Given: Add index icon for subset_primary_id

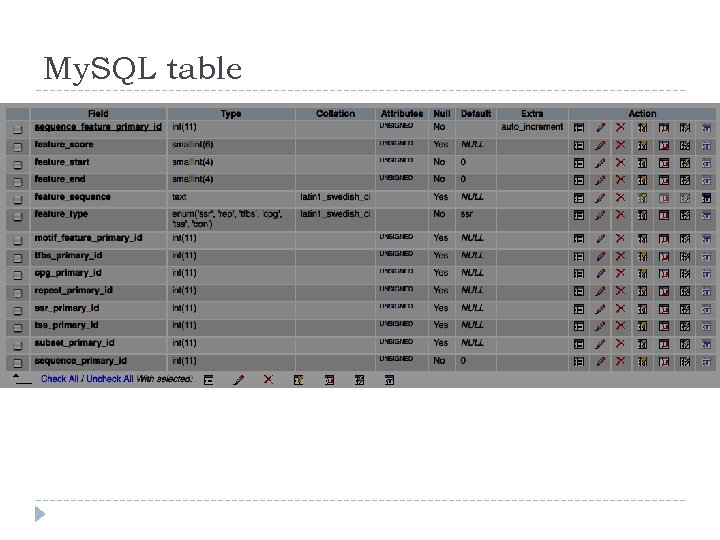Looking at the screenshot, I should [x=685, y=344].
